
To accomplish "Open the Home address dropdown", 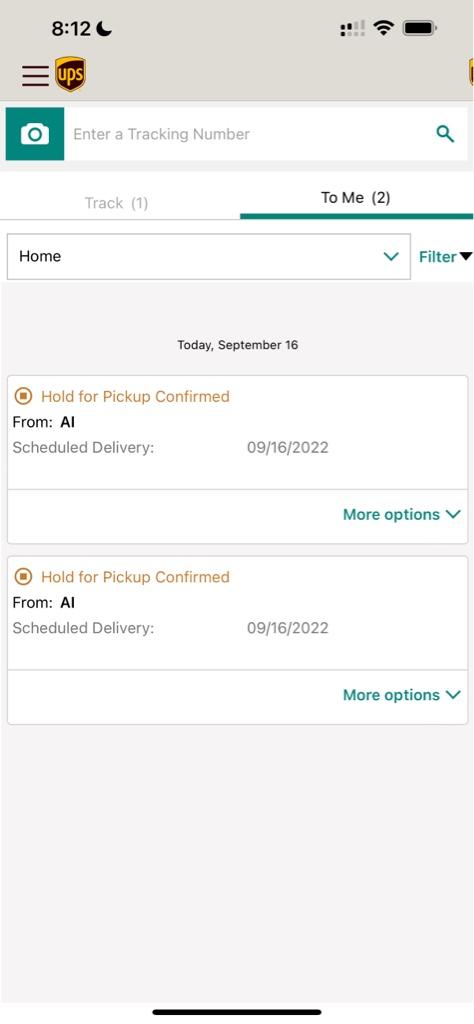I will [209, 257].
